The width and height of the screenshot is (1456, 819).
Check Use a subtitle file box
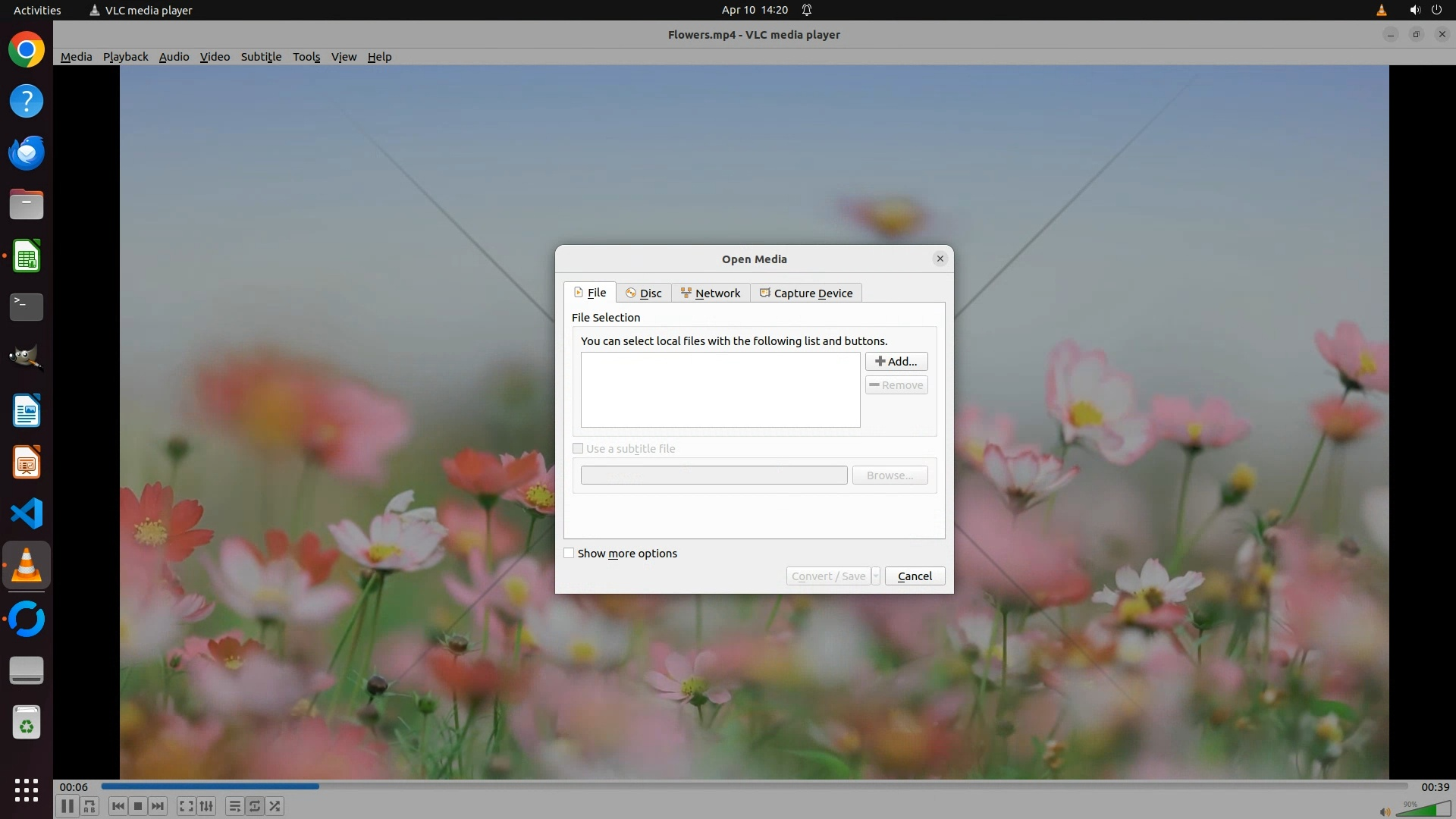coord(578,449)
